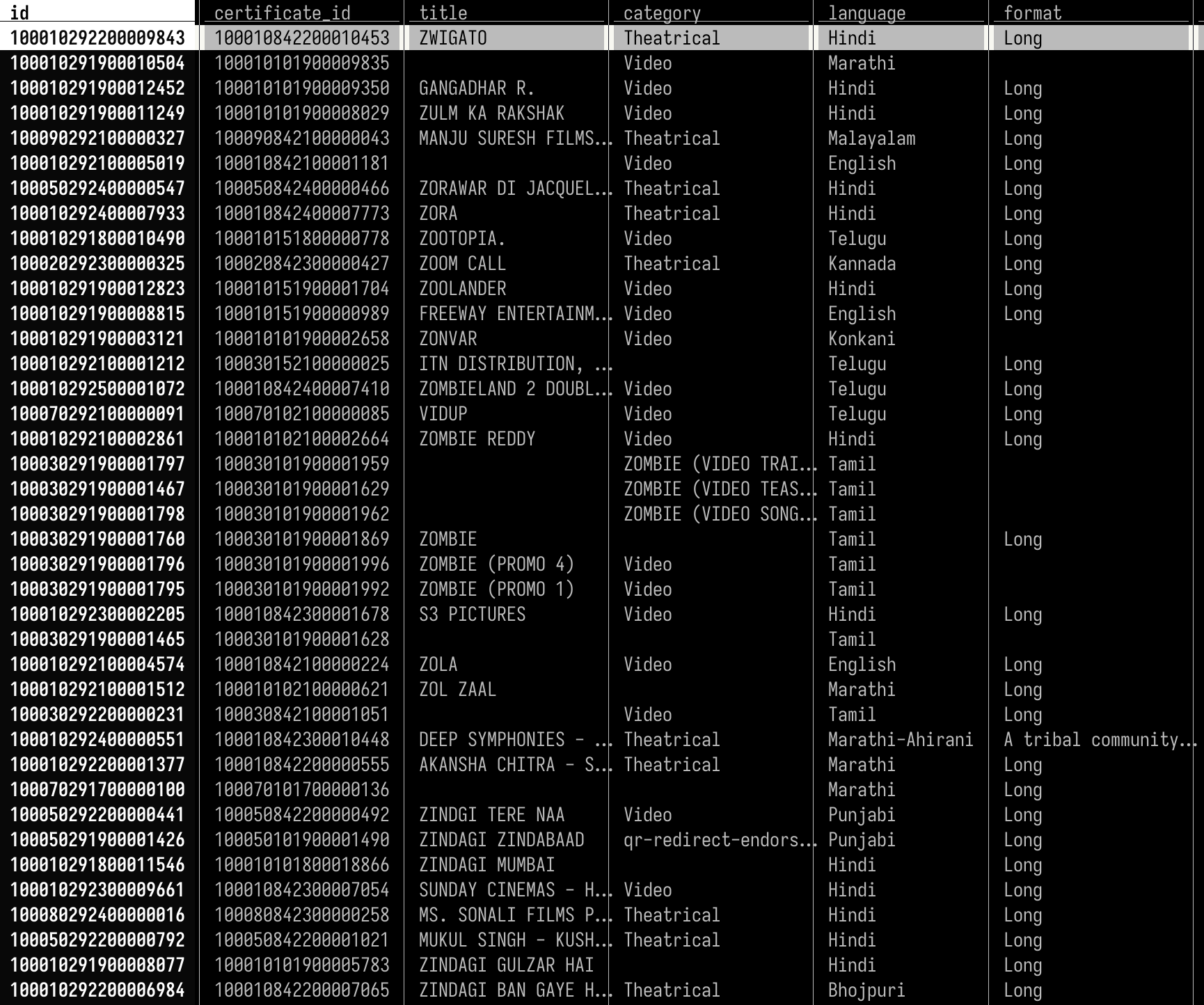Select certificate_id cell 100050101900001490
Viewport: 1204px width, 1005px height.
[x=301, y=840]
